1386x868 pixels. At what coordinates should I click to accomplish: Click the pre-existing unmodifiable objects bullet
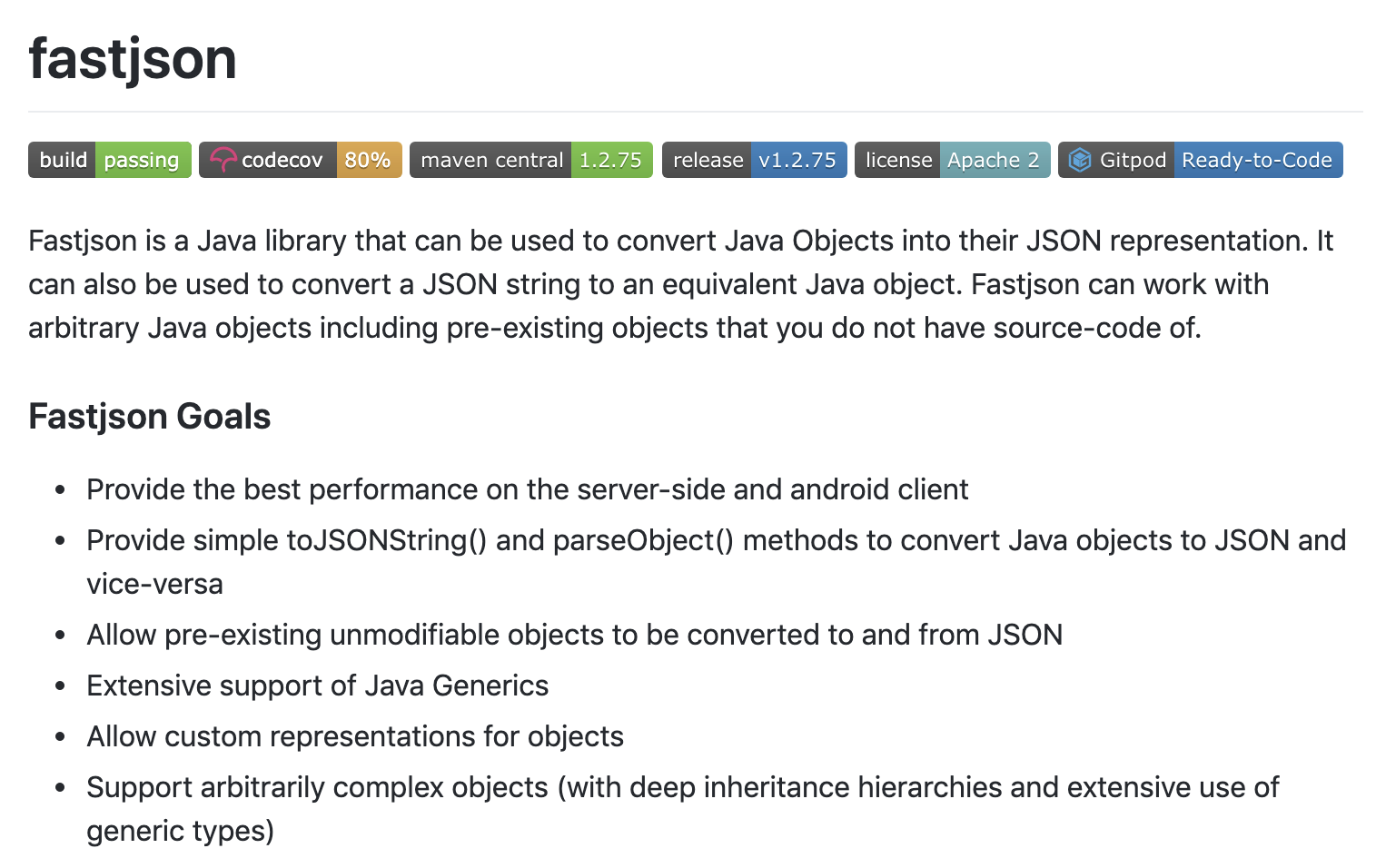point(574,635)
